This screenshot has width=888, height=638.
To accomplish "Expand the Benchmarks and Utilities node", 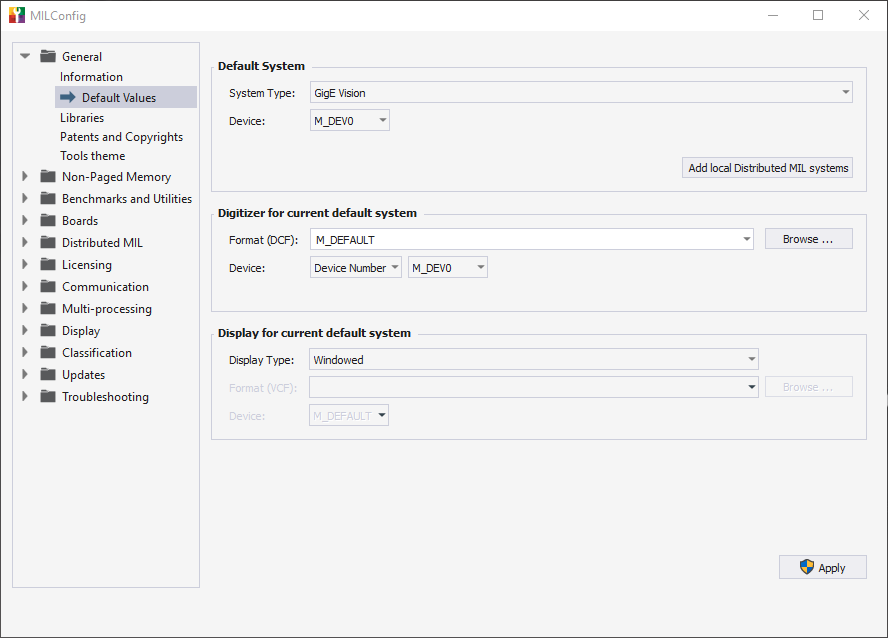I will (25, 198).
